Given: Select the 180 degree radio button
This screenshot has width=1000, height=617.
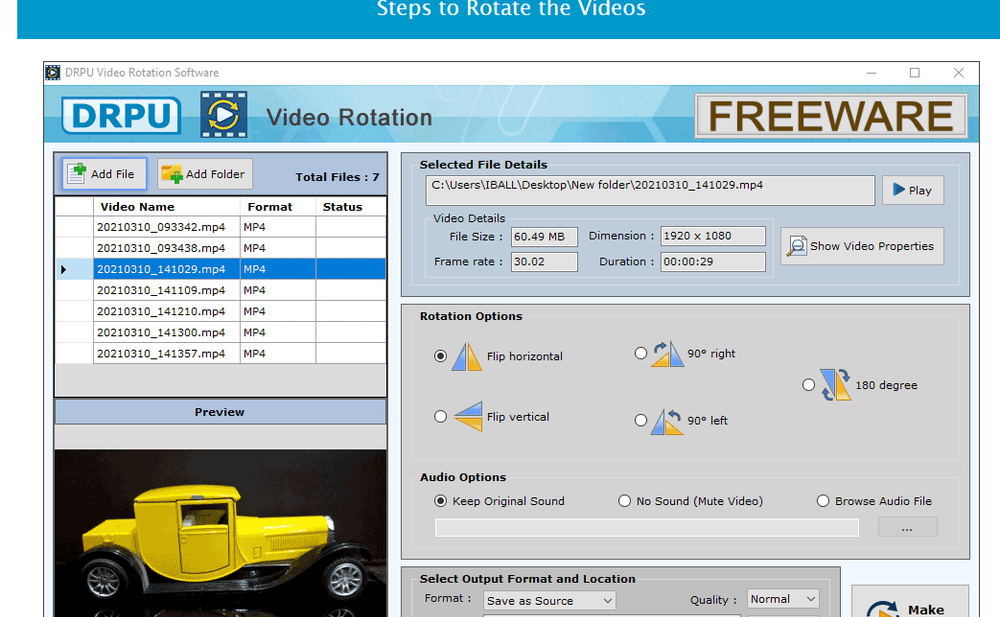Looking at the screenshot, I should [x=809, y=385].
